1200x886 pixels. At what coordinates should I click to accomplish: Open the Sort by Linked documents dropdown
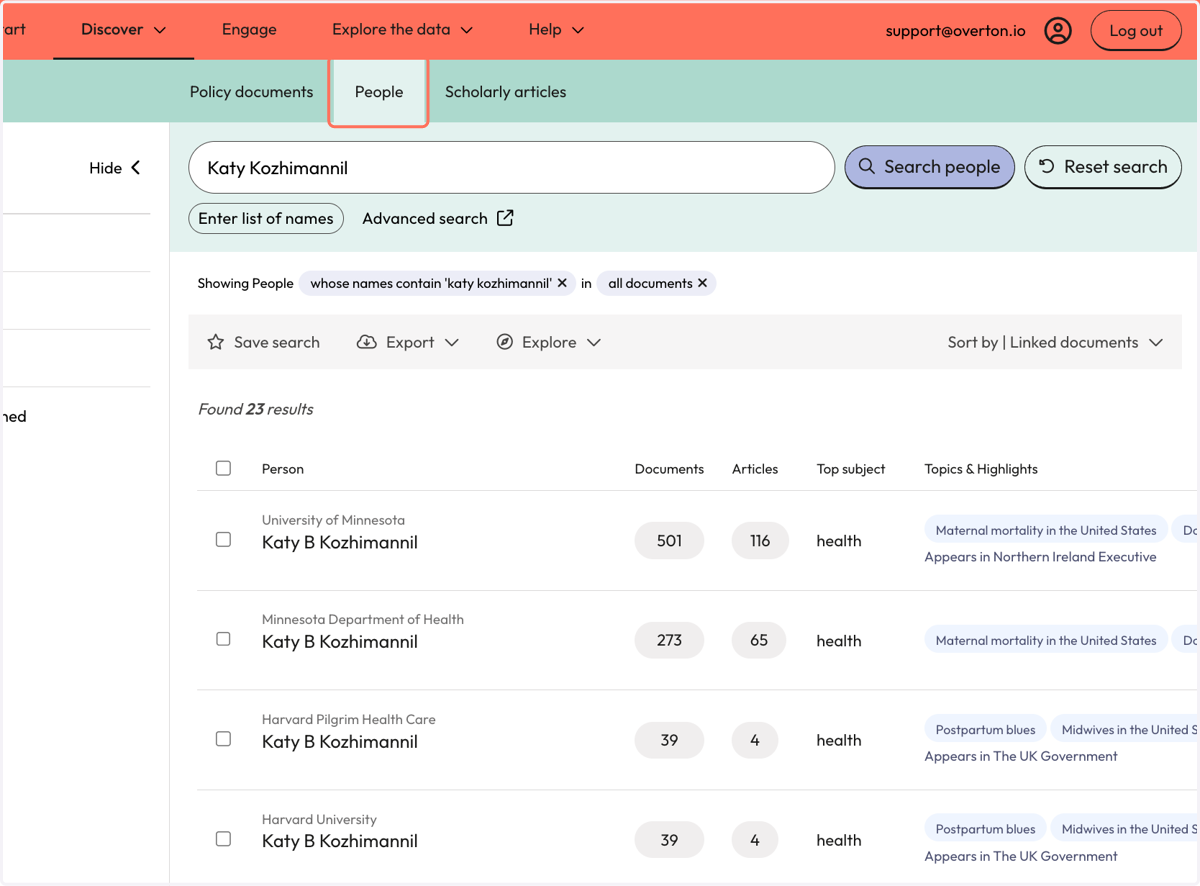1055,342
